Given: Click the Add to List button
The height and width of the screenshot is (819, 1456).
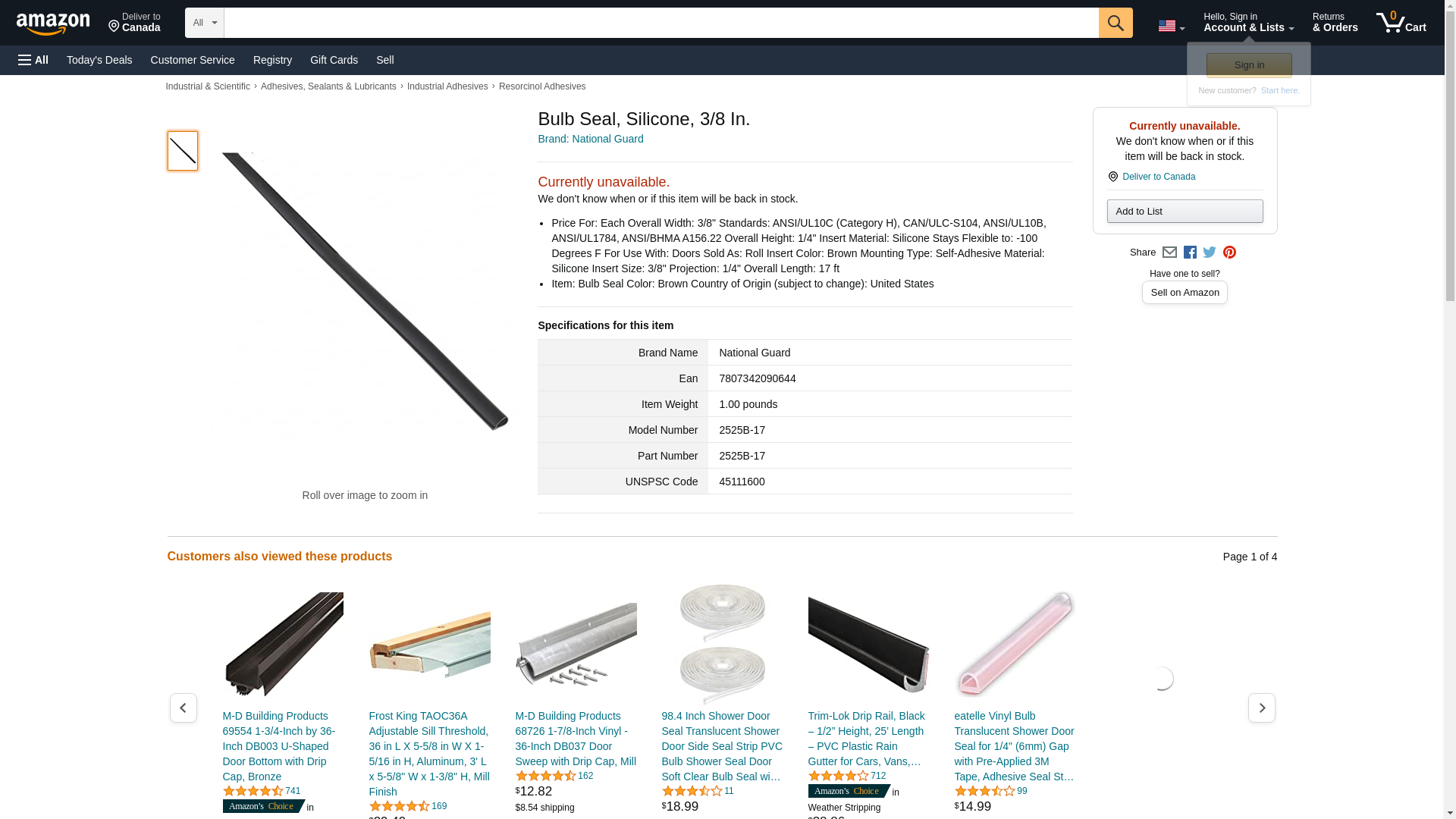Looking at the screenshot, I should pyautogui.click(x=1185, y=211).
